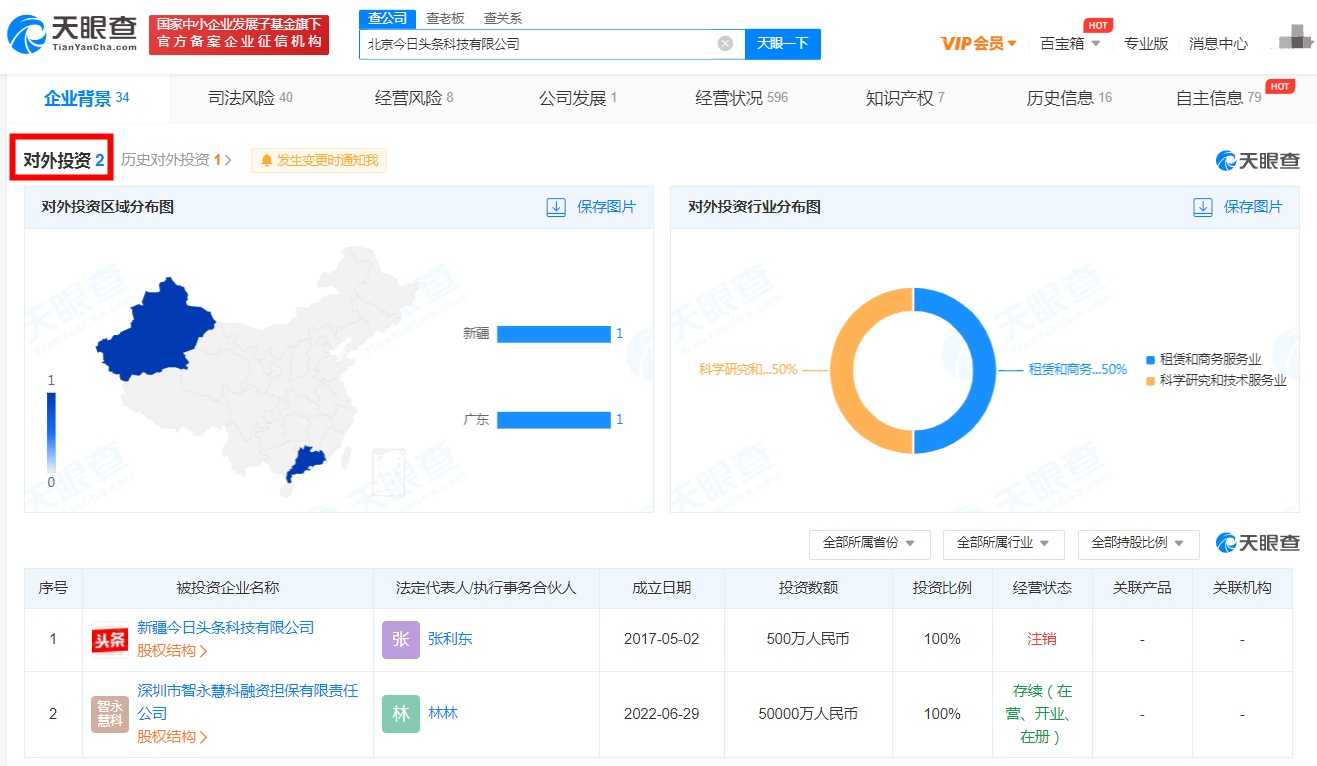Click the 2022-06-29 date cell
Viewport: 1317px width, 766px height.
[x=661, y=714]
